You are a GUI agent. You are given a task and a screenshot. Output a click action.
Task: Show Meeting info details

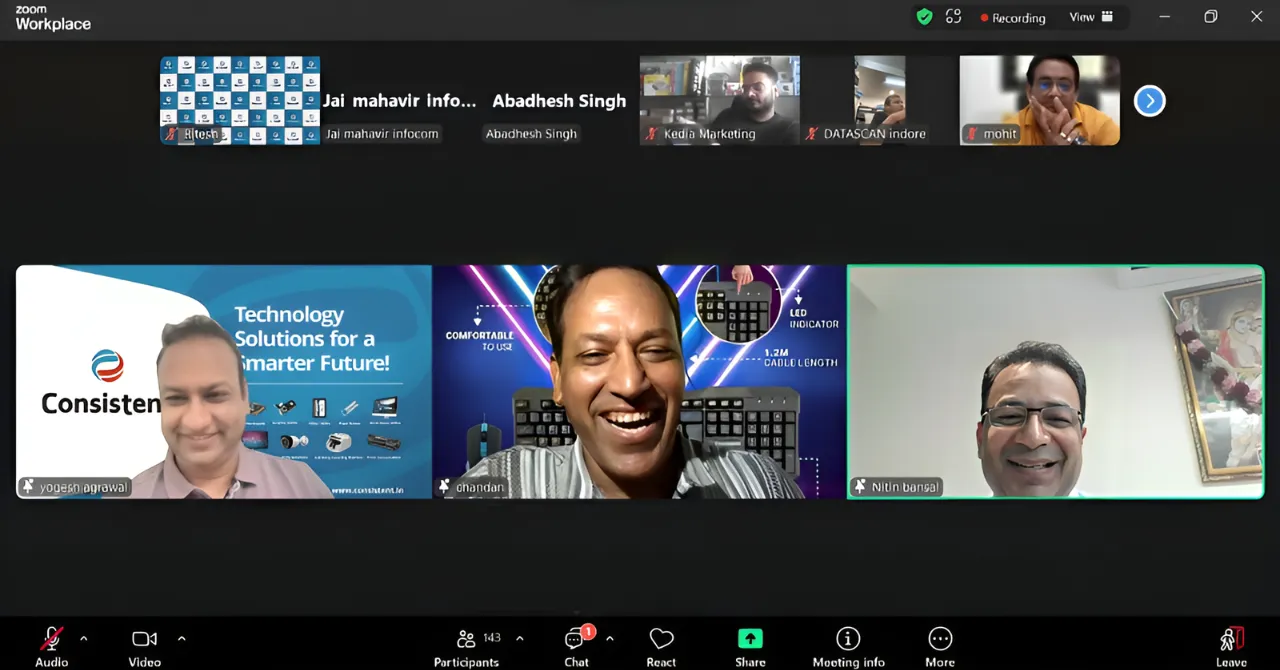pyautogui.click(x=848, y=645)
